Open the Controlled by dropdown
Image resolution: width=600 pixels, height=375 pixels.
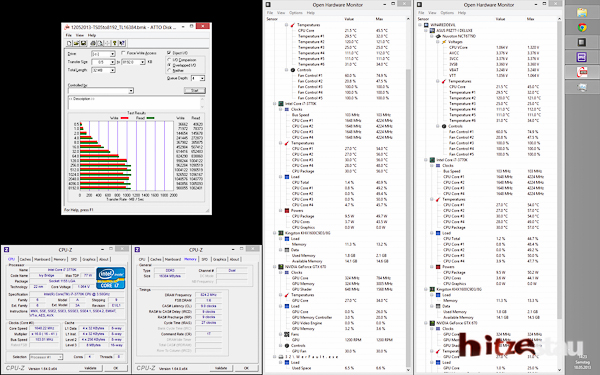tap(131, 91)
